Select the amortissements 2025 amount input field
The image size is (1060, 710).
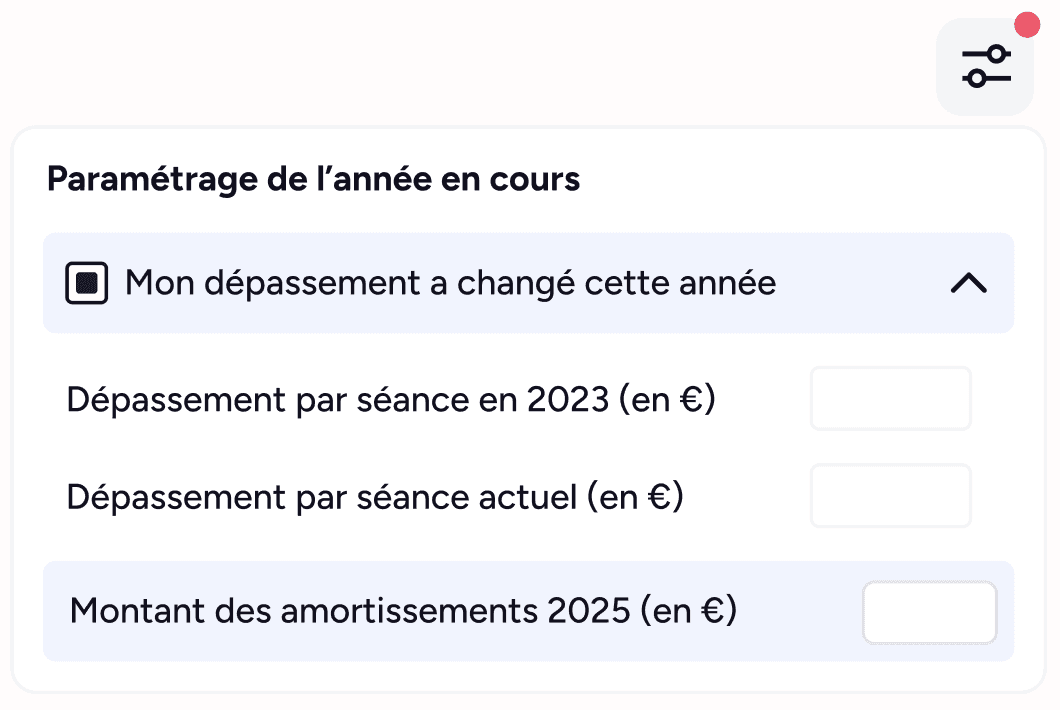coord(929,612)
